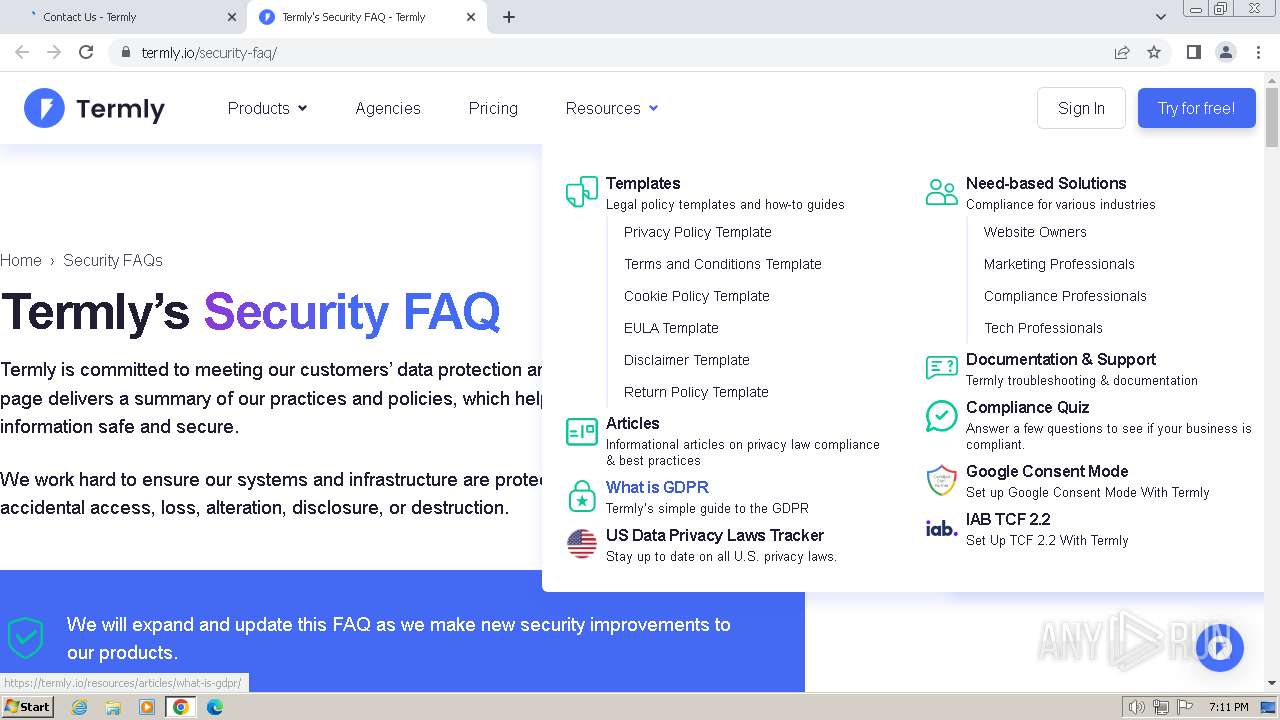
Task: Select Marketing Professionals solution
Action: click(x=1059, y=264)
